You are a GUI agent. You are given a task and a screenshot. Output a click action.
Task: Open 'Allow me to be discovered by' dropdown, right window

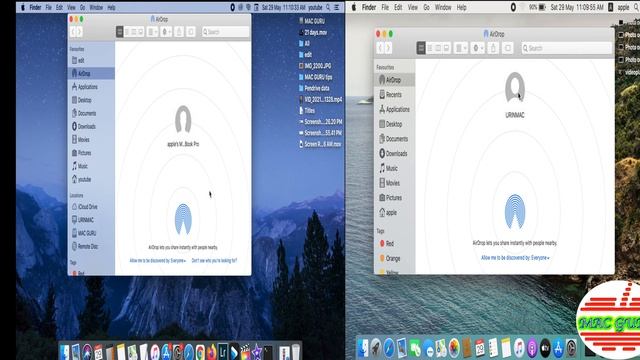pos(515,258)
